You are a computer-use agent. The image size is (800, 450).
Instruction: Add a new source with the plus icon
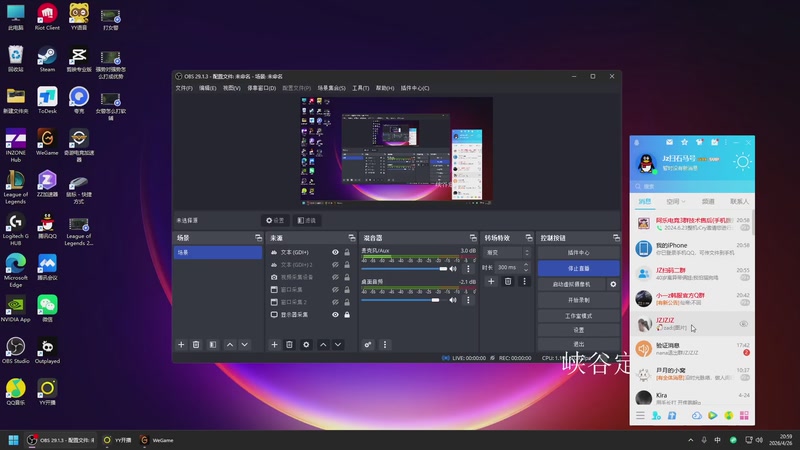click(x=274, y=345)
